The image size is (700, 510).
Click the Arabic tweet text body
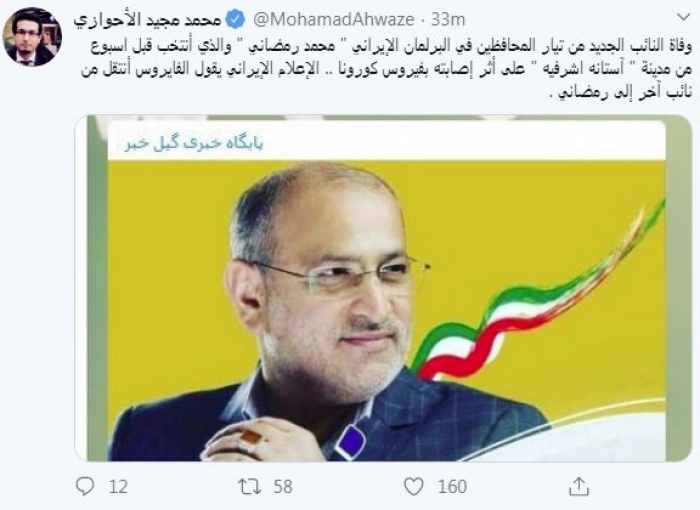point(386,70)
